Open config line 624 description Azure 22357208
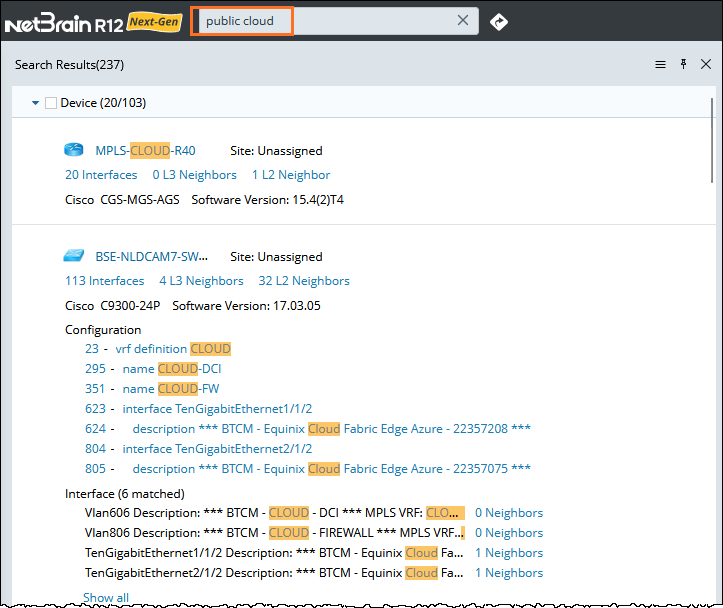723x608 pixels. click(x=308, y=429)
